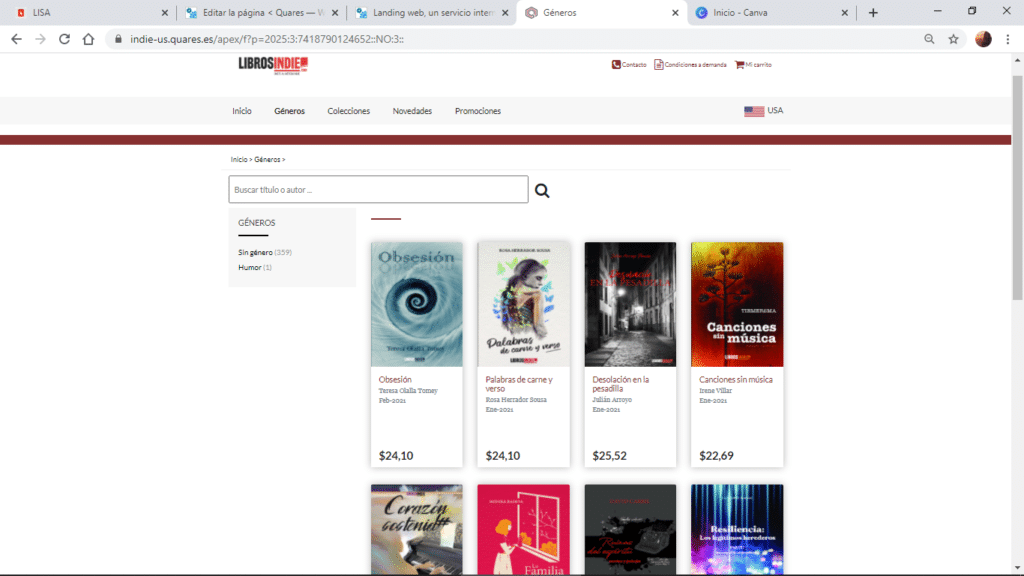The height and width of the screenshot is (576, 1024).
Task: Click author Irene Villar
Action: pos(716,391)
